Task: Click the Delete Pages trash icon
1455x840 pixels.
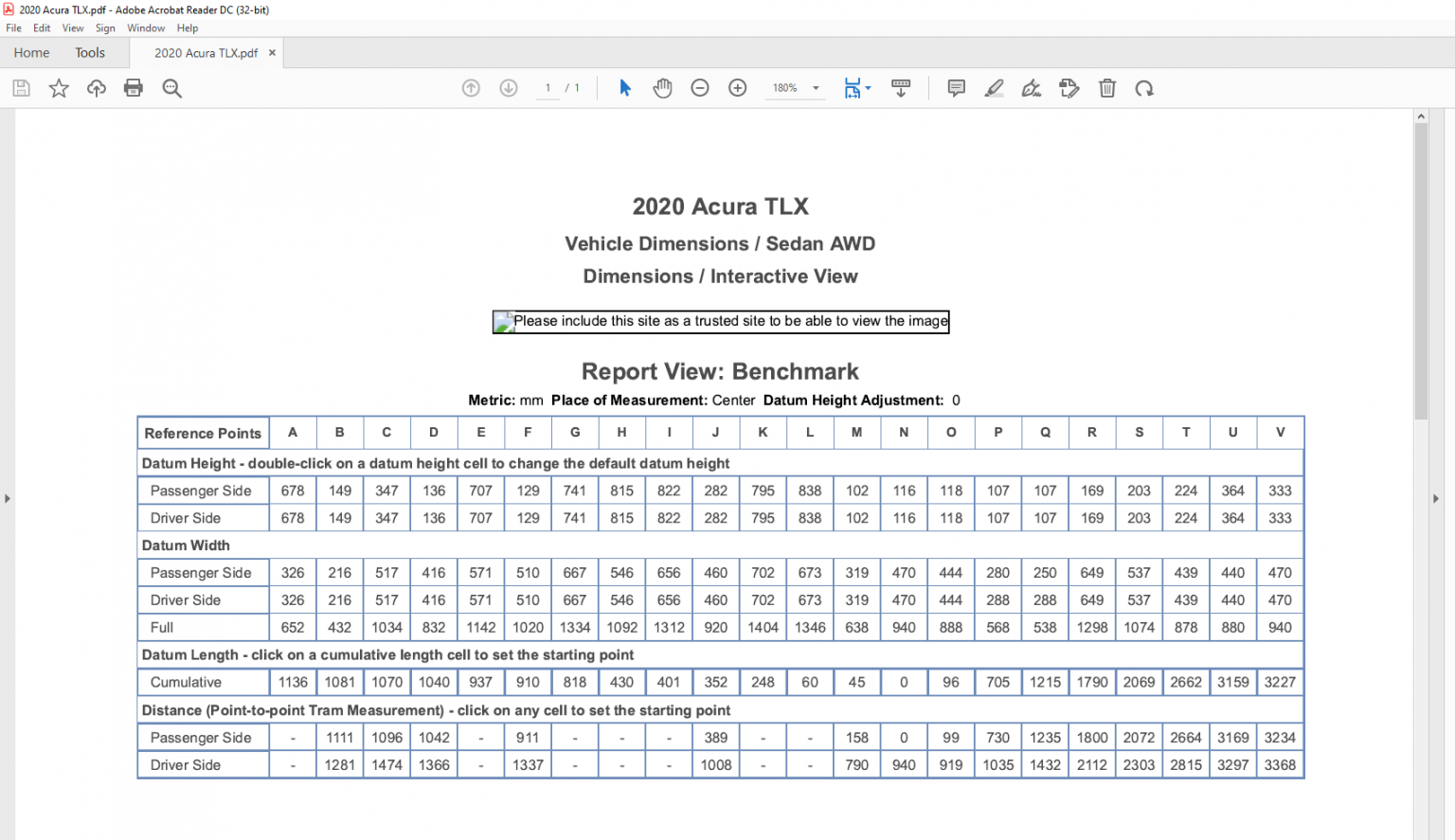Action: coord(1107,87)
